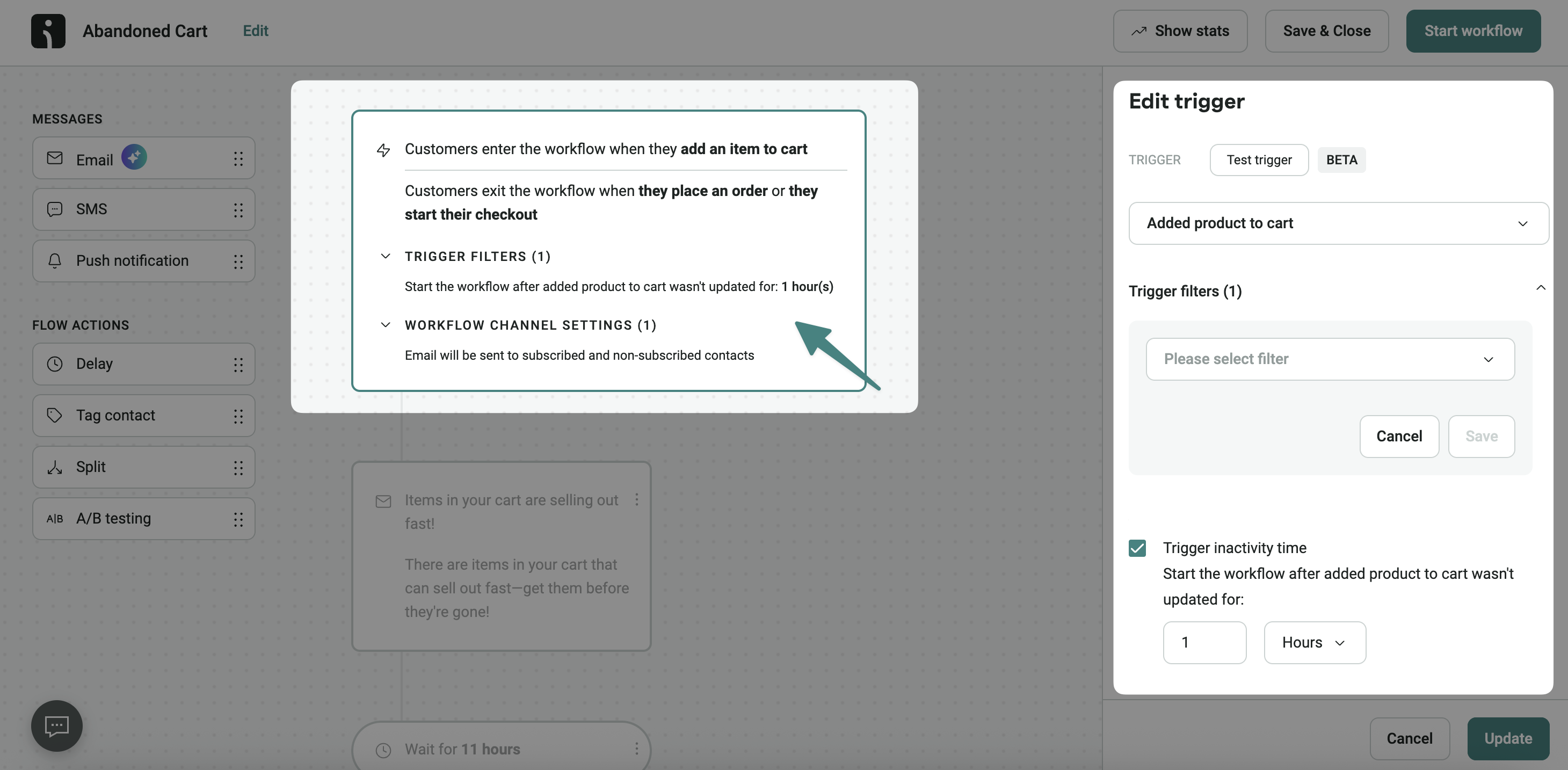The width and height of the screenshot is (1568, 770).
Task: Click the Edit link next to Abandoned Cart
Action: (255, 31)
